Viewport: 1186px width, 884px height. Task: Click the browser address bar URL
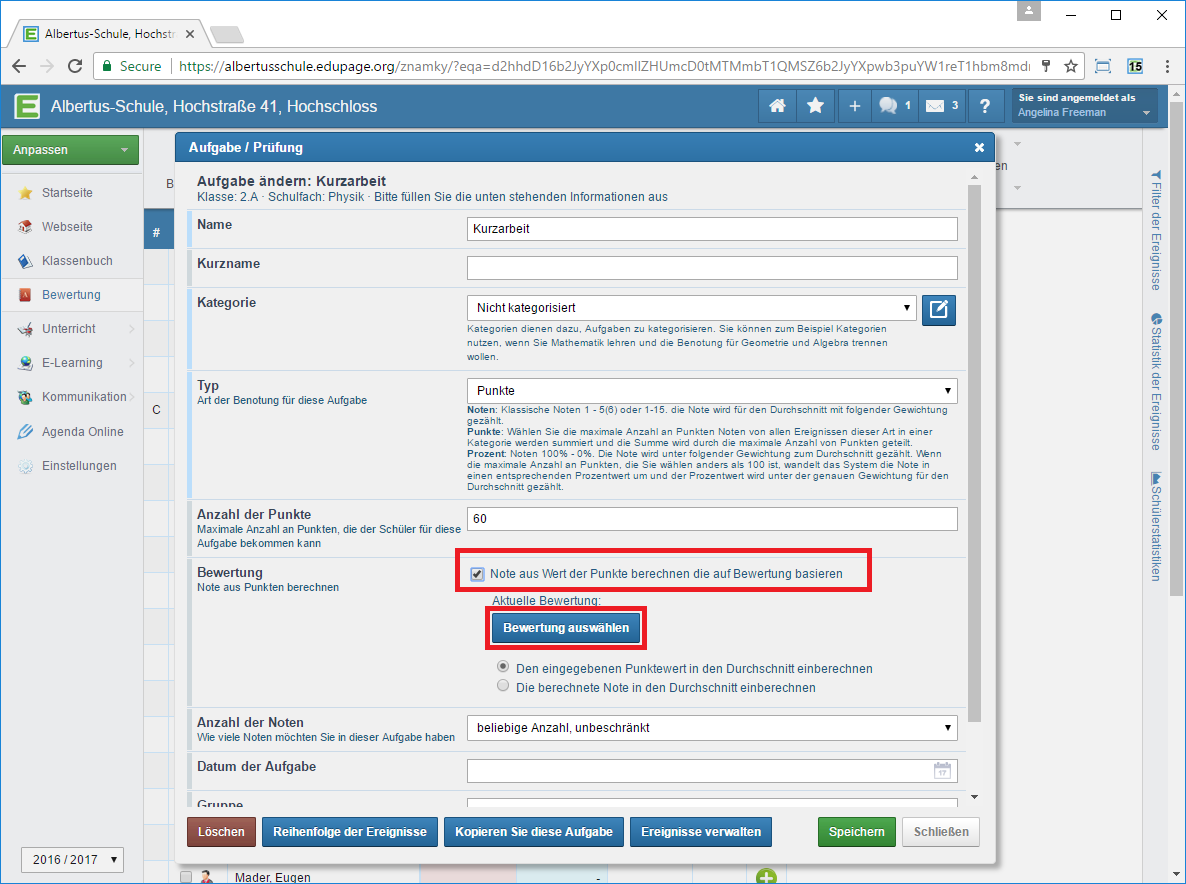[604, 67]
